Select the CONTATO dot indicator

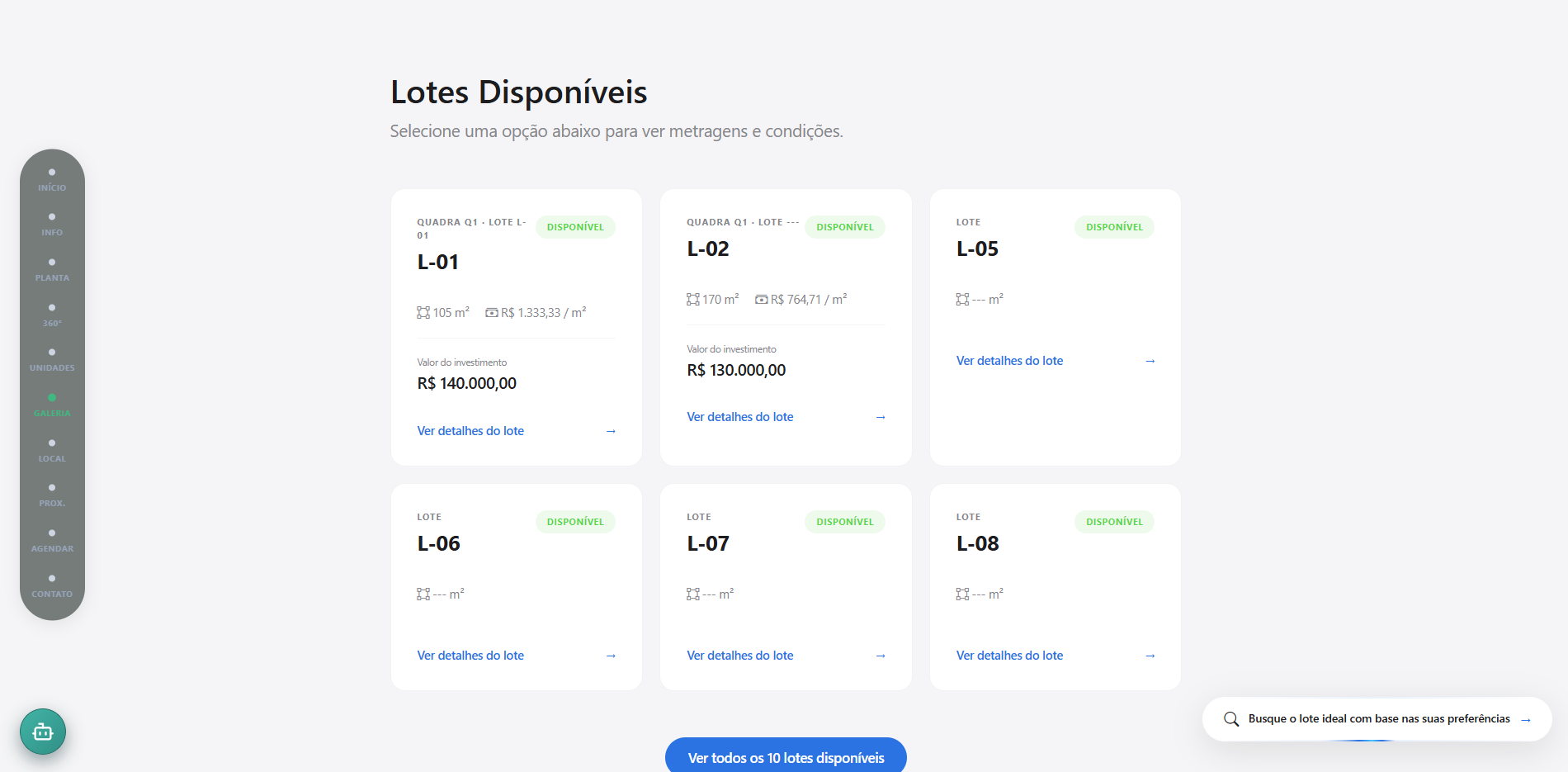point(52,578)
